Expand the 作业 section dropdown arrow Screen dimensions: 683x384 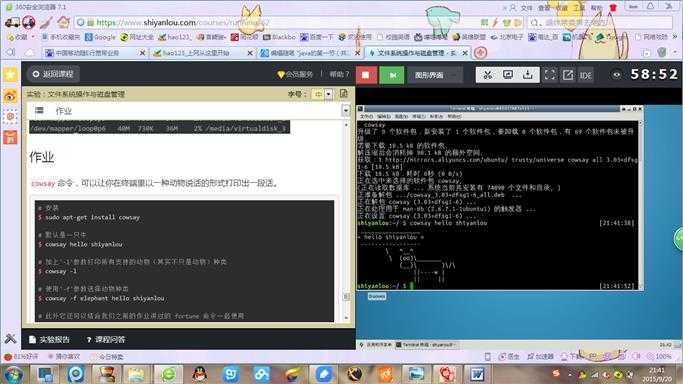[345, 111]
